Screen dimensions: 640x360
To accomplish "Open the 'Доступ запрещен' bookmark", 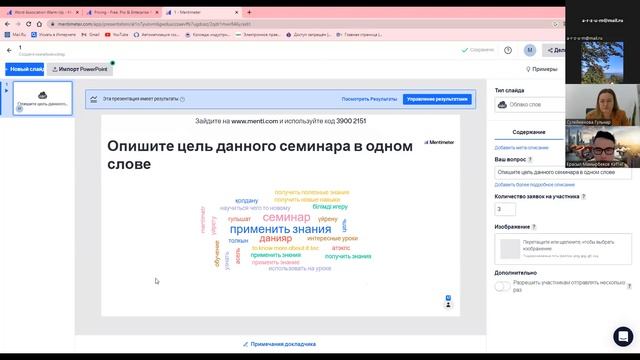I will click(309, 35).
